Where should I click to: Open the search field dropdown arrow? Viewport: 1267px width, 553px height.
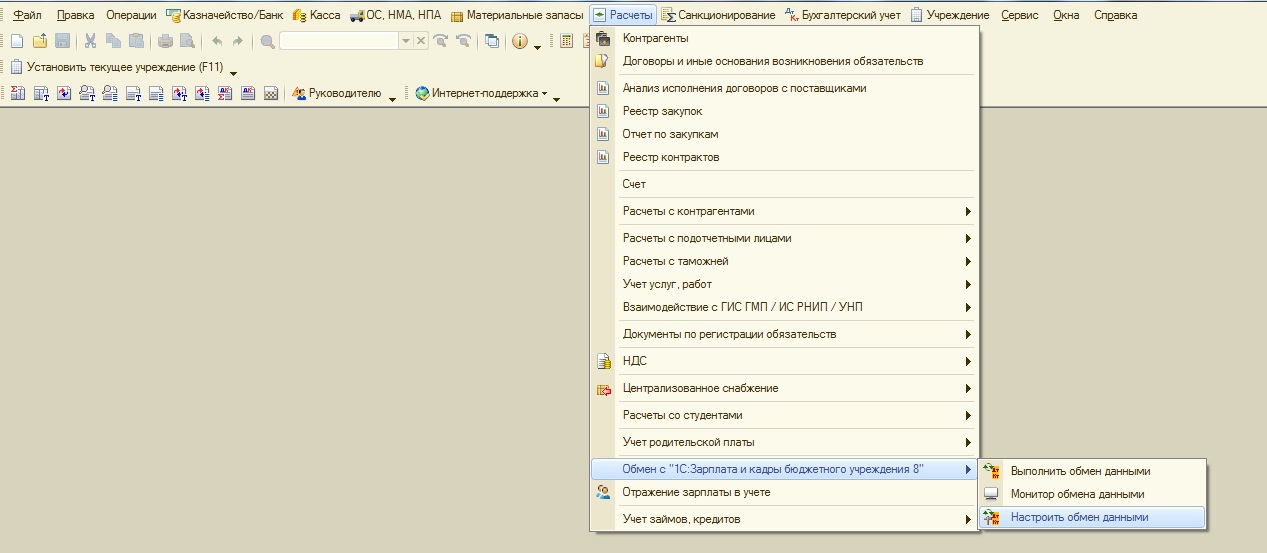coord(405,41)
